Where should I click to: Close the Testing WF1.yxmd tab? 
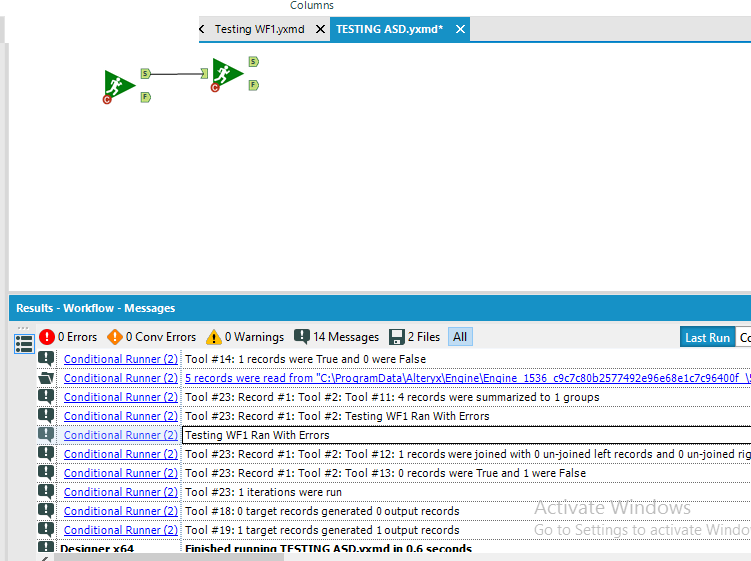tap(320, 29)
